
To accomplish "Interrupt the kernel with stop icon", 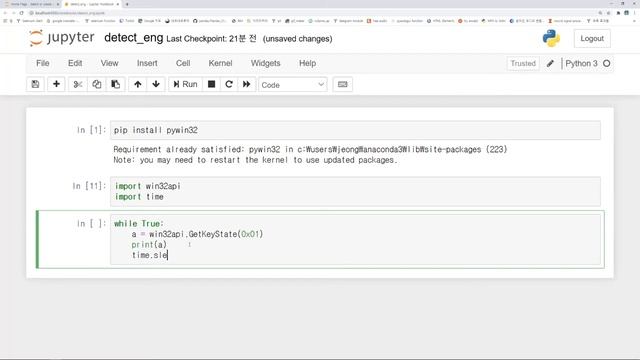I will [x=211, y=84].
